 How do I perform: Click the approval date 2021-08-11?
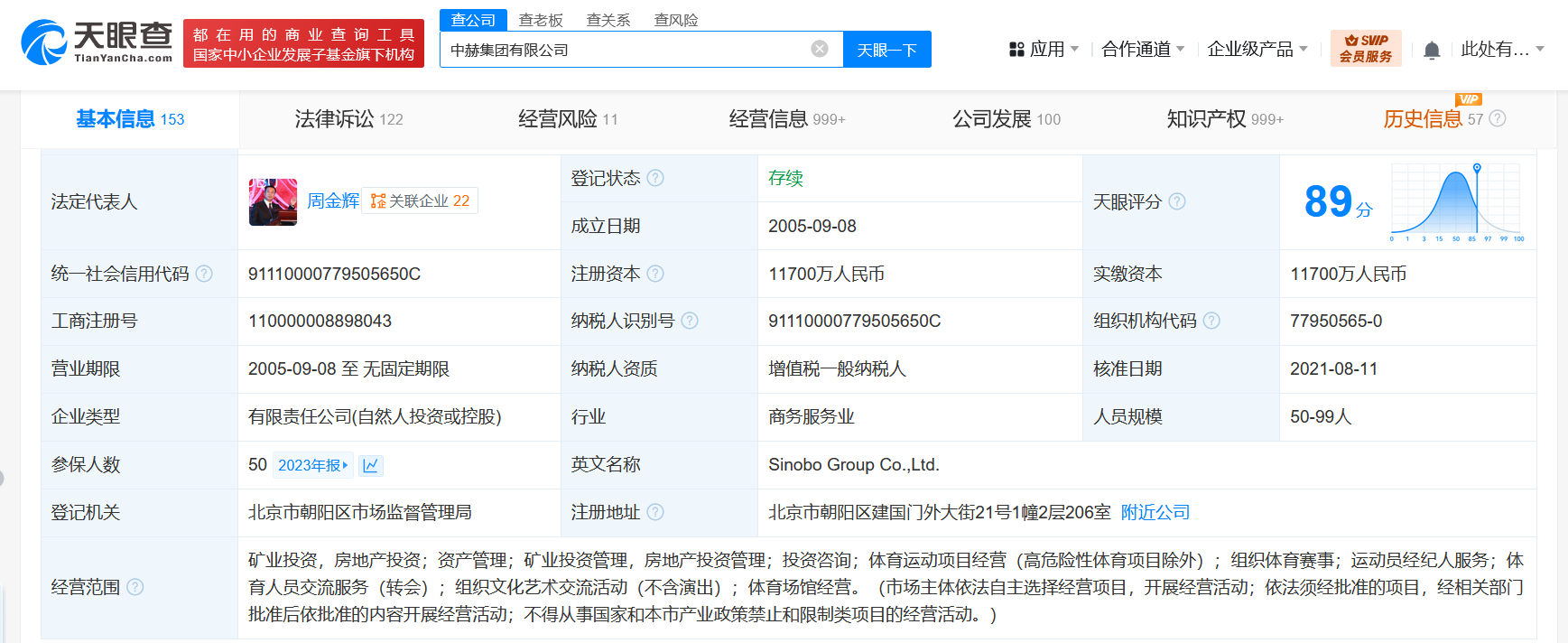1333,368
